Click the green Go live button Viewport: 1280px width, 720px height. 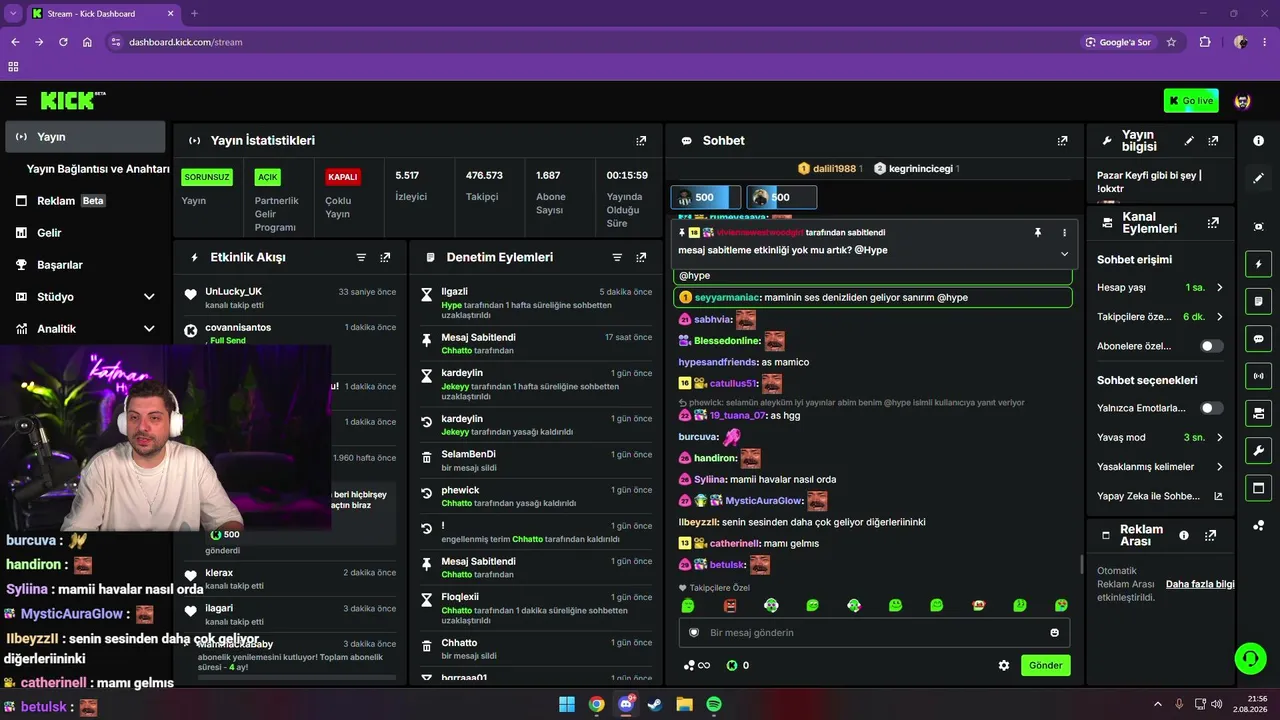(1191, 101)
